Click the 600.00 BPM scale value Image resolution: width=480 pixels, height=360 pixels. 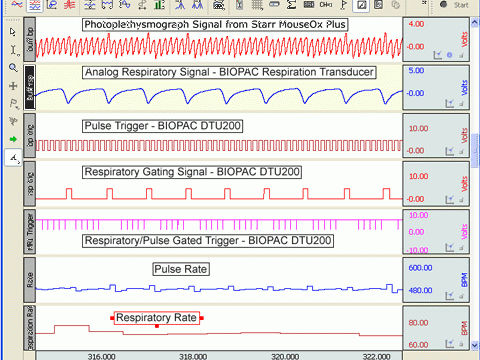pyautogui.click(x=420, y=268)
